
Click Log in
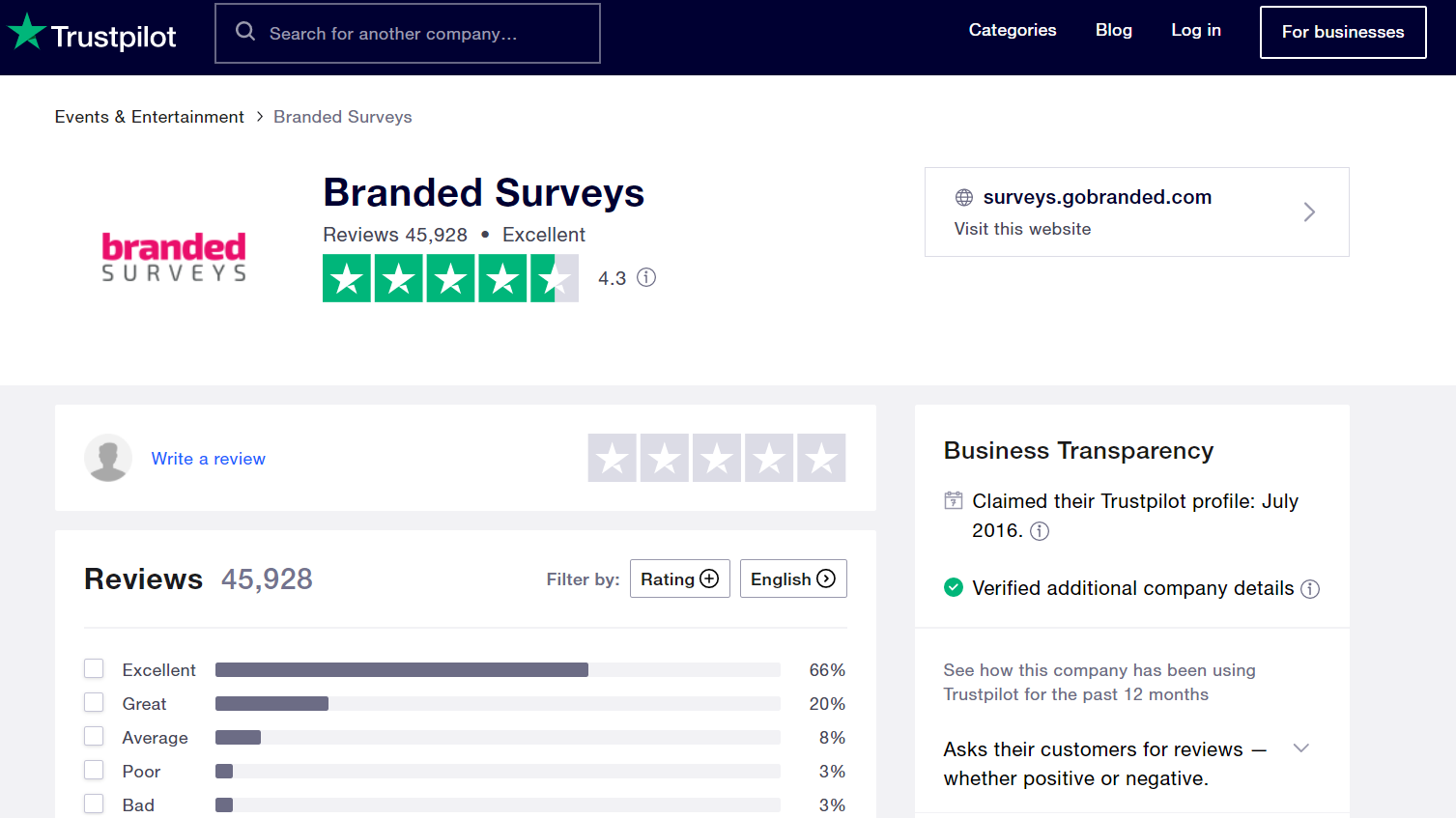[x=1196, y=30]
